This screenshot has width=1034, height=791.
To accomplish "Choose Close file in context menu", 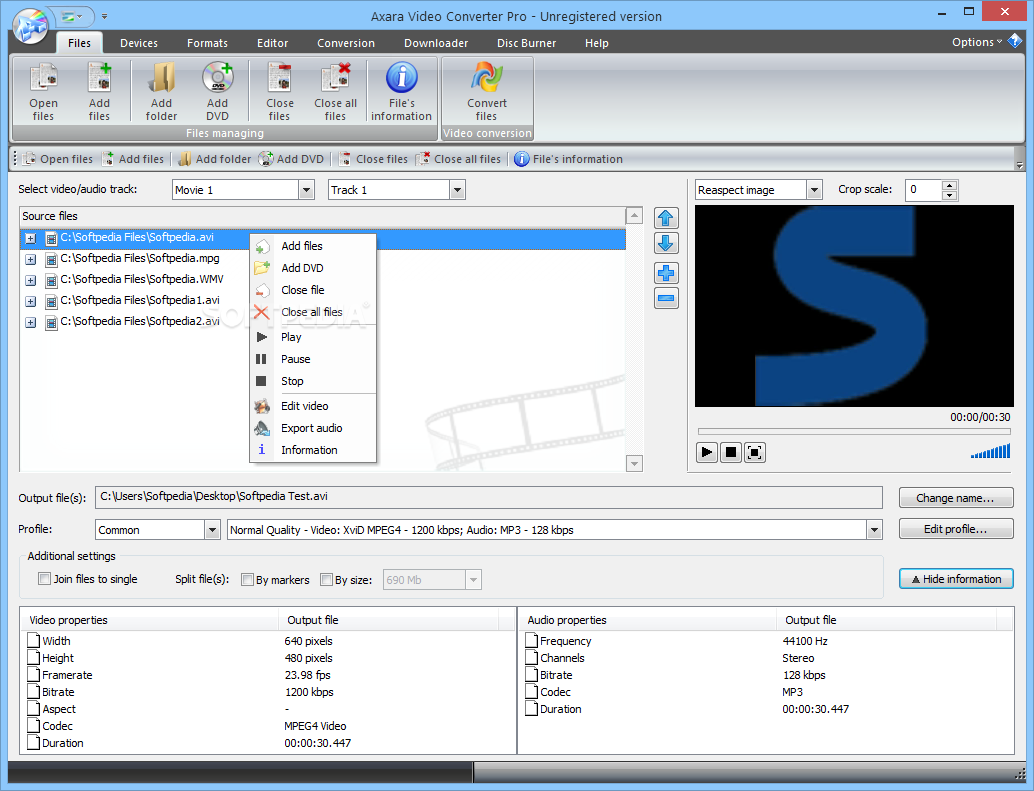I will click(x=313, y=290).
